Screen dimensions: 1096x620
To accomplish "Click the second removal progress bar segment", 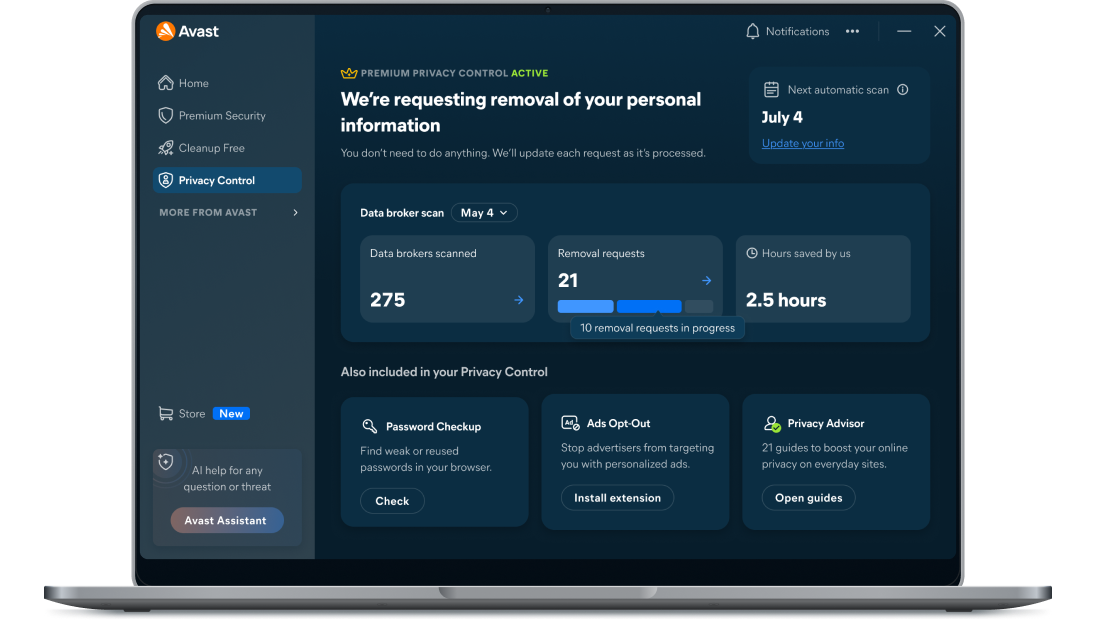I will point(649,306).
